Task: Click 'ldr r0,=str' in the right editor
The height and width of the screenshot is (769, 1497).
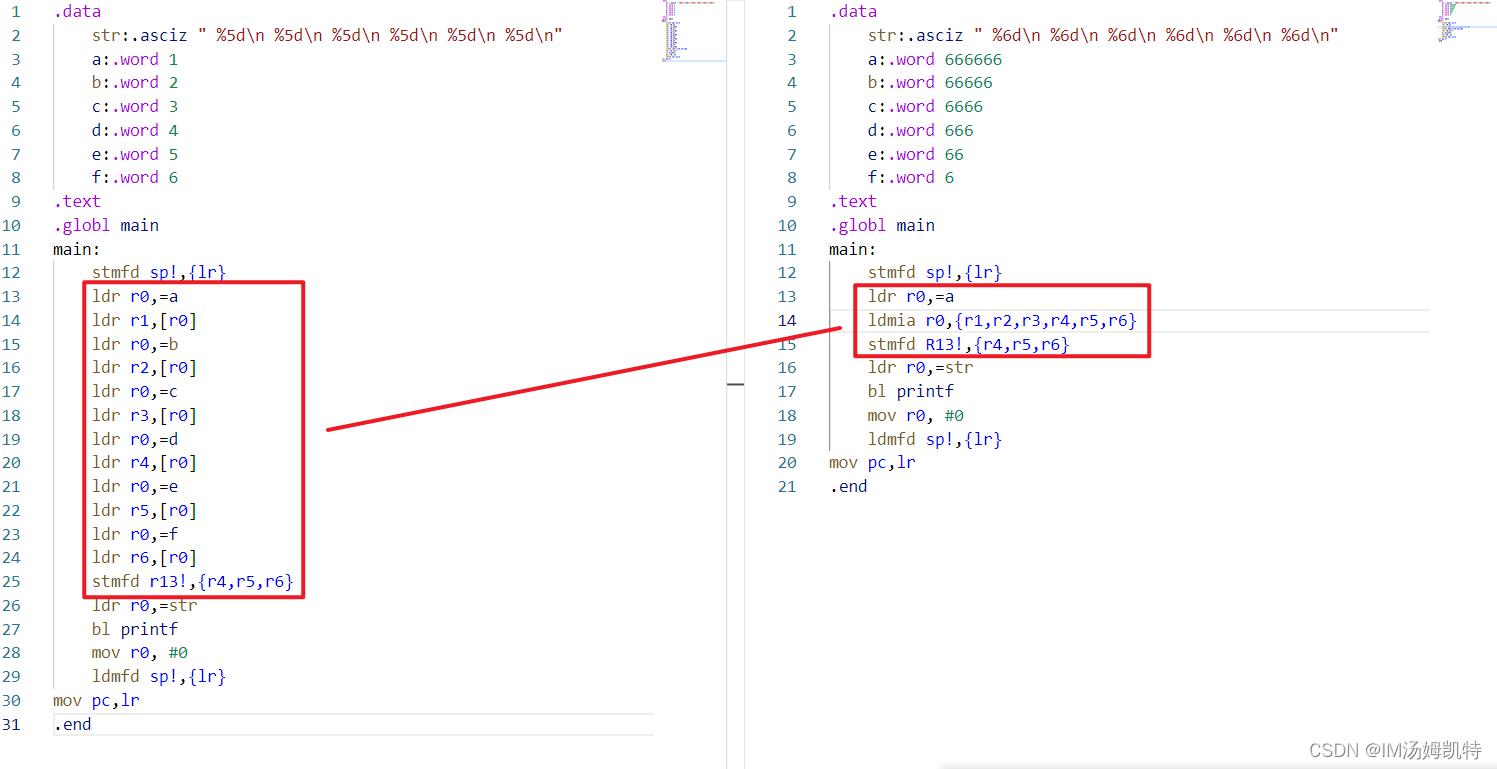Action: 921,367
